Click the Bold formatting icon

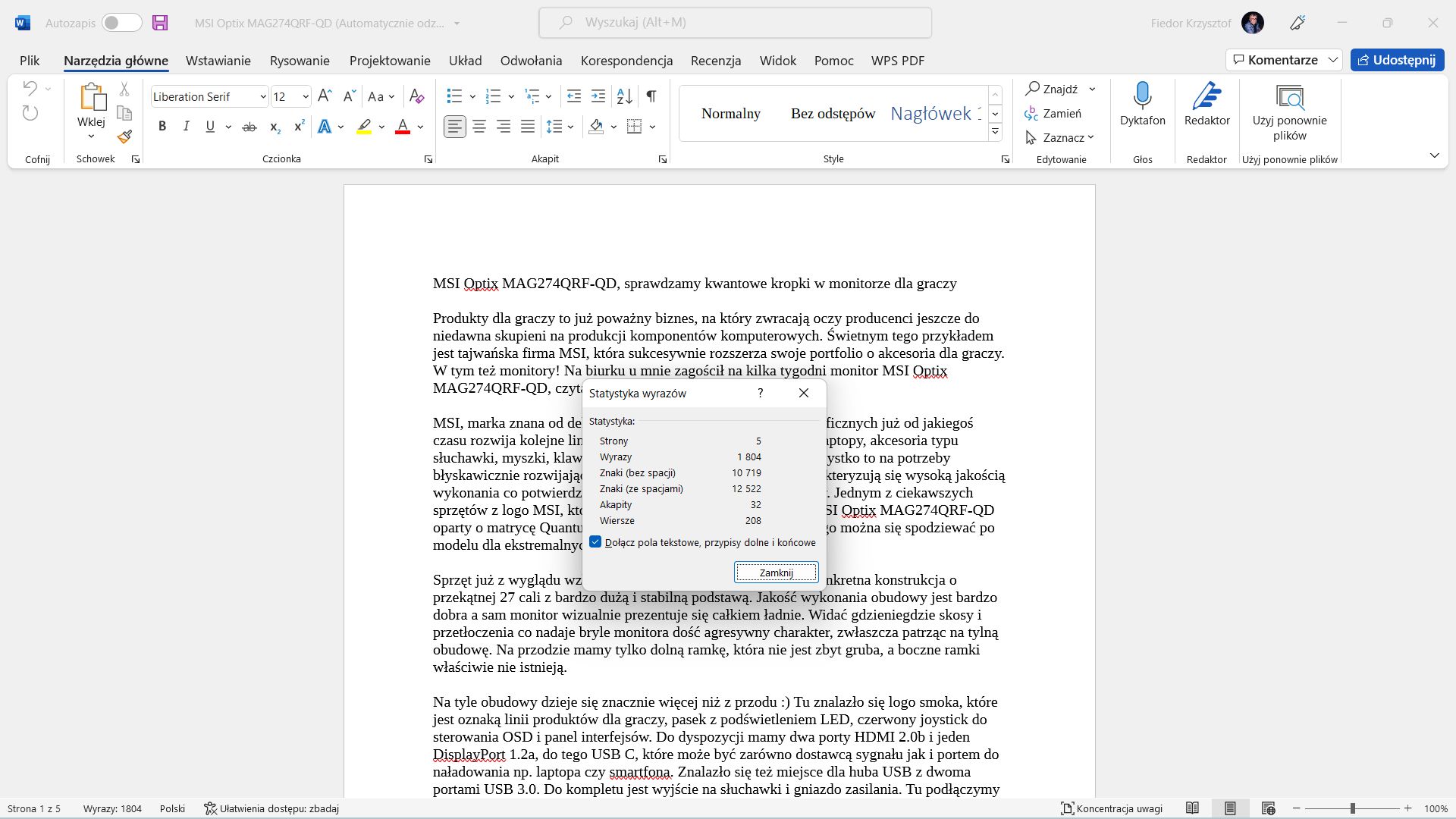click(162, 126)
